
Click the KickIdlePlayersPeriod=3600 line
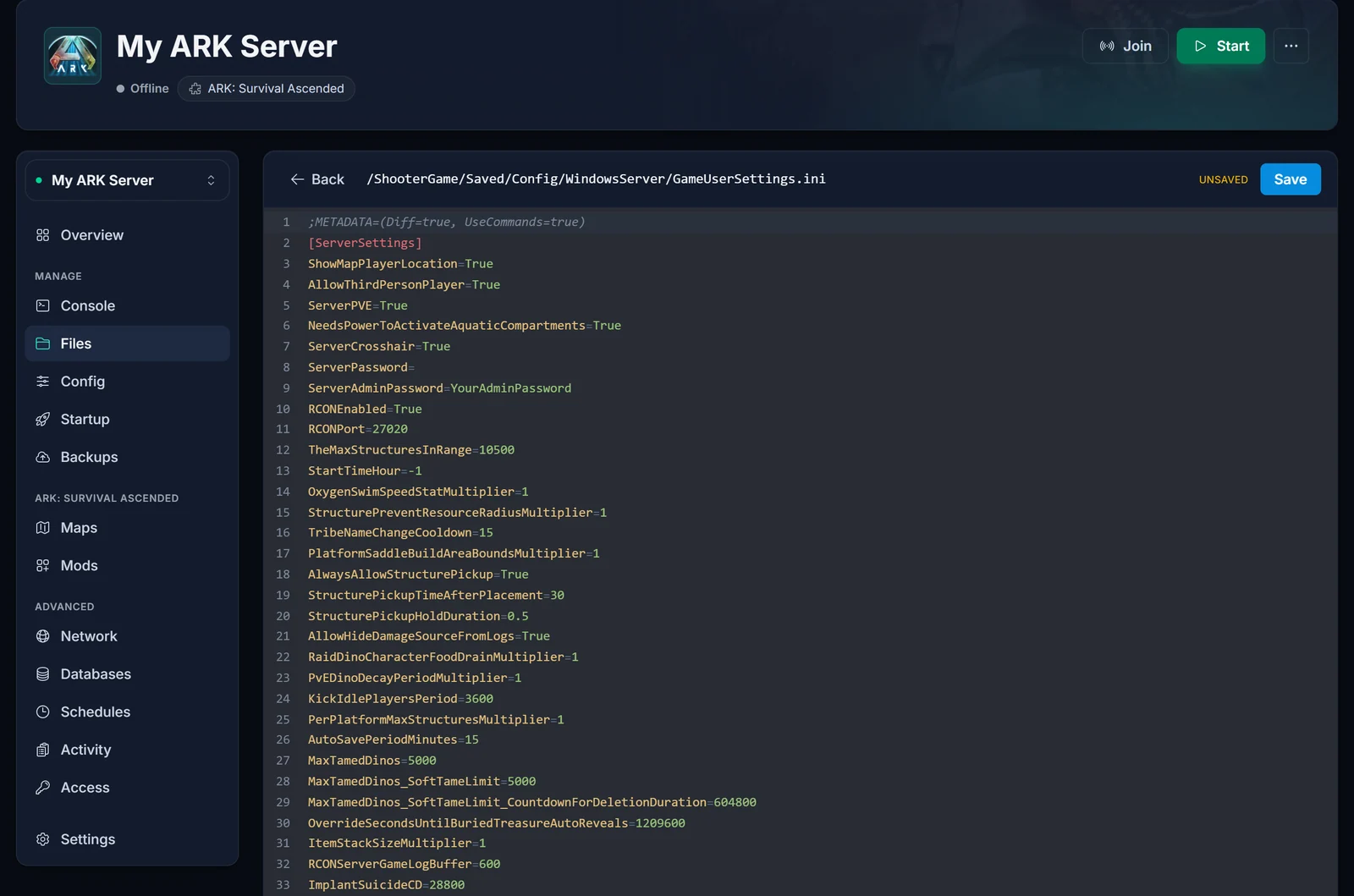400,699
